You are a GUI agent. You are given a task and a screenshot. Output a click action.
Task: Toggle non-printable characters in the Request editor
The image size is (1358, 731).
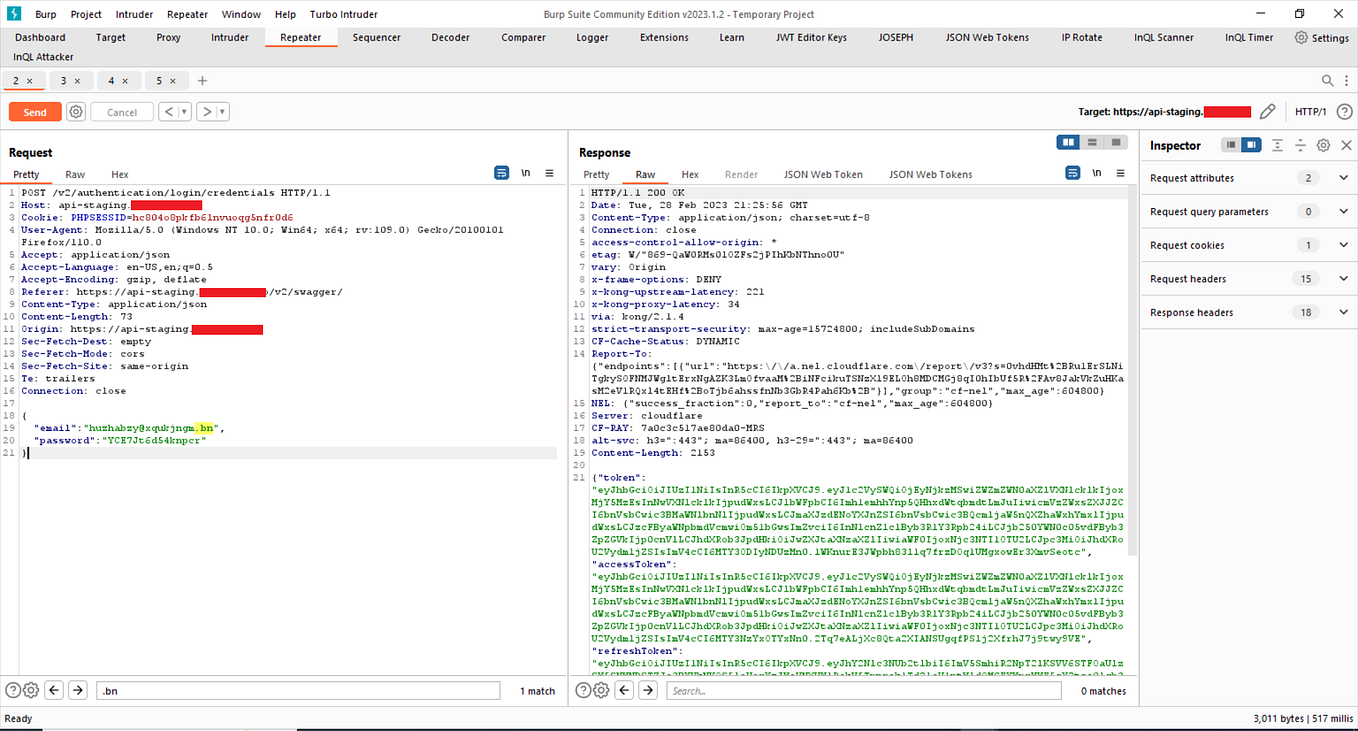click(x=525, y=172)
